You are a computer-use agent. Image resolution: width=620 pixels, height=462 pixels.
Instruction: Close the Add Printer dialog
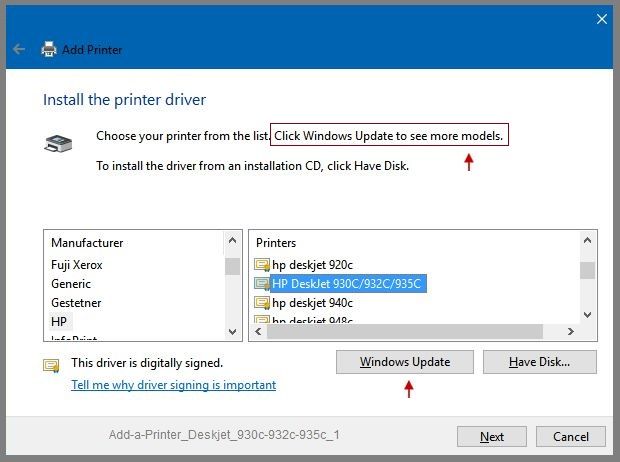tap(602, 19)
